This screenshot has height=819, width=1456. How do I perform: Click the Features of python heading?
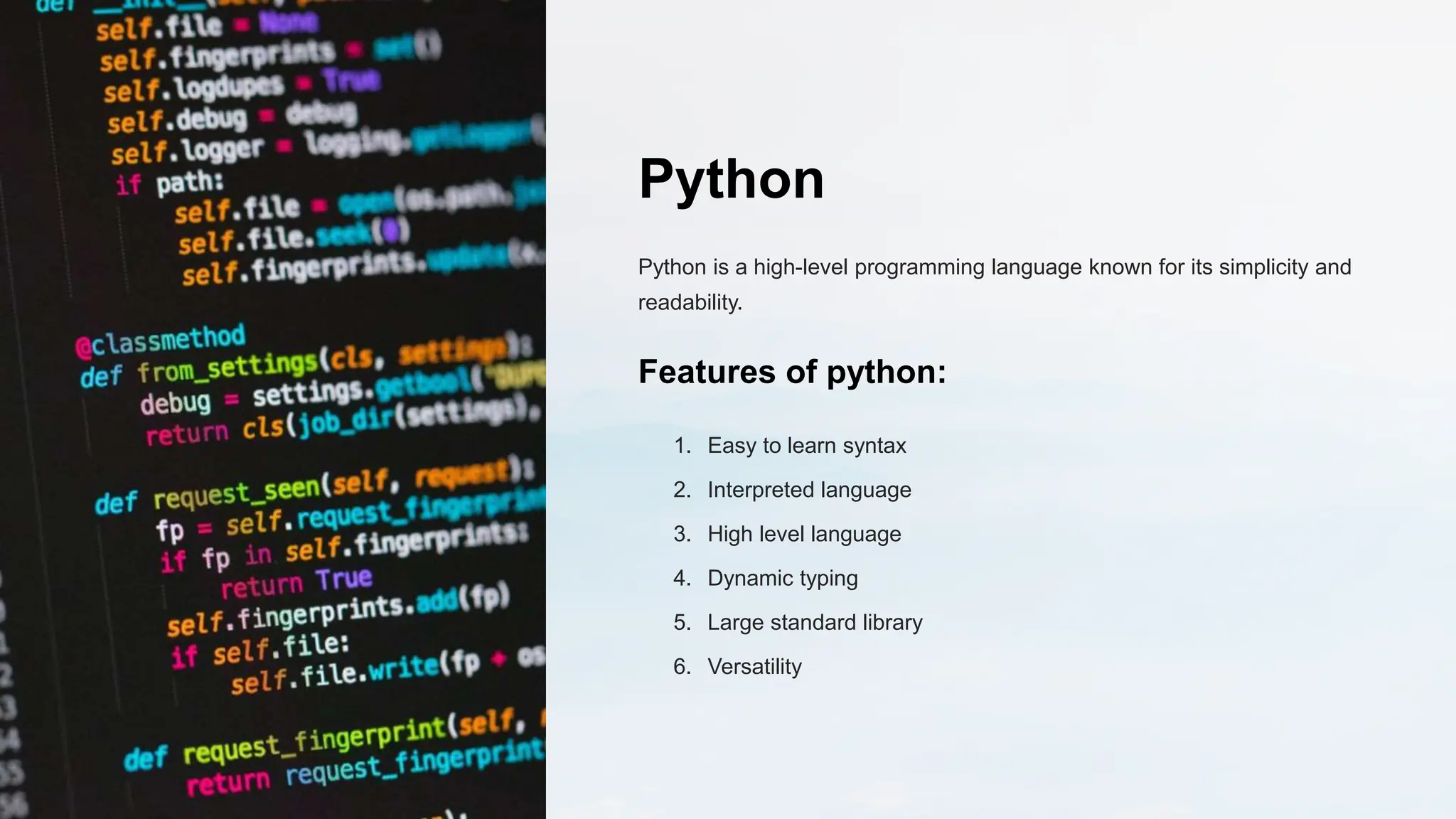click(792, 372)
